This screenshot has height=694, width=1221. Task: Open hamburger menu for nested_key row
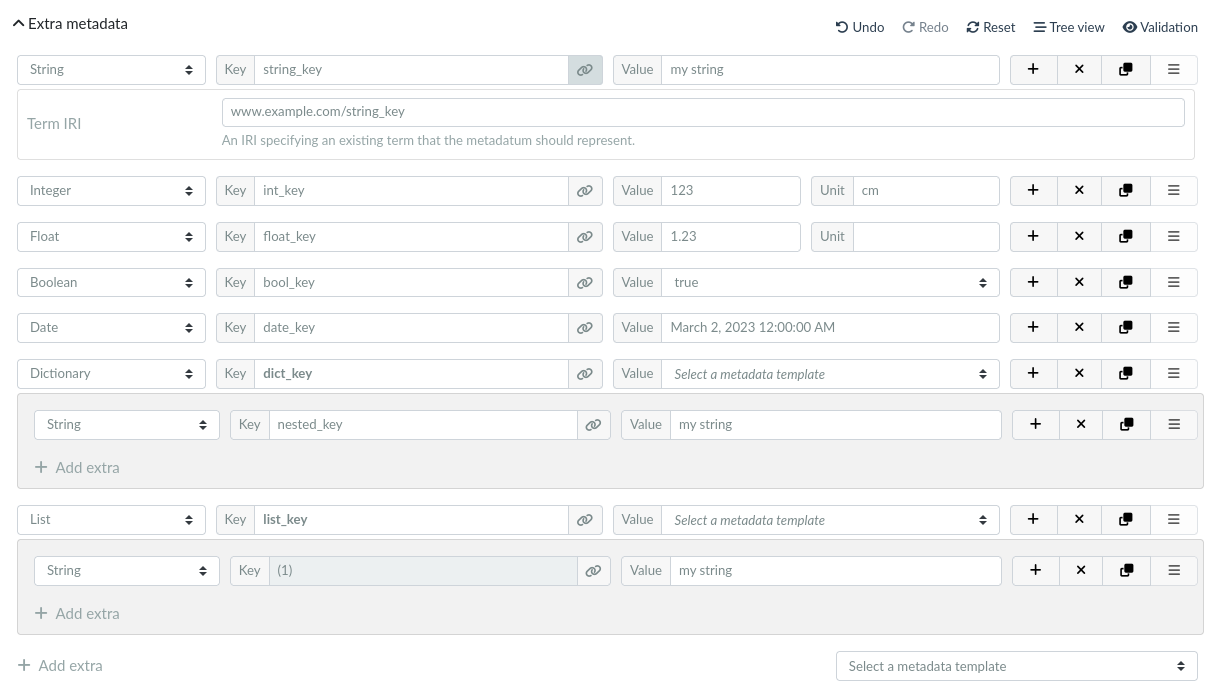coord(1174,424)
